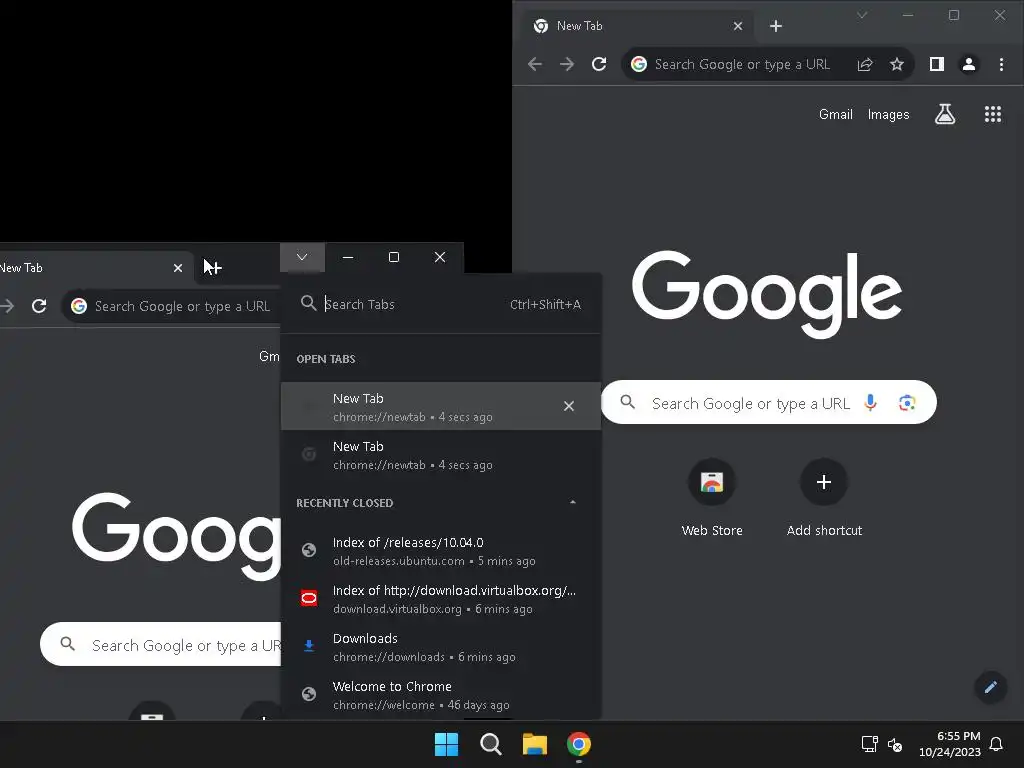The height and width of the screenshot is (768, 1024).
Task: Bookmark this tab with star icon
Action: (897, 64)
